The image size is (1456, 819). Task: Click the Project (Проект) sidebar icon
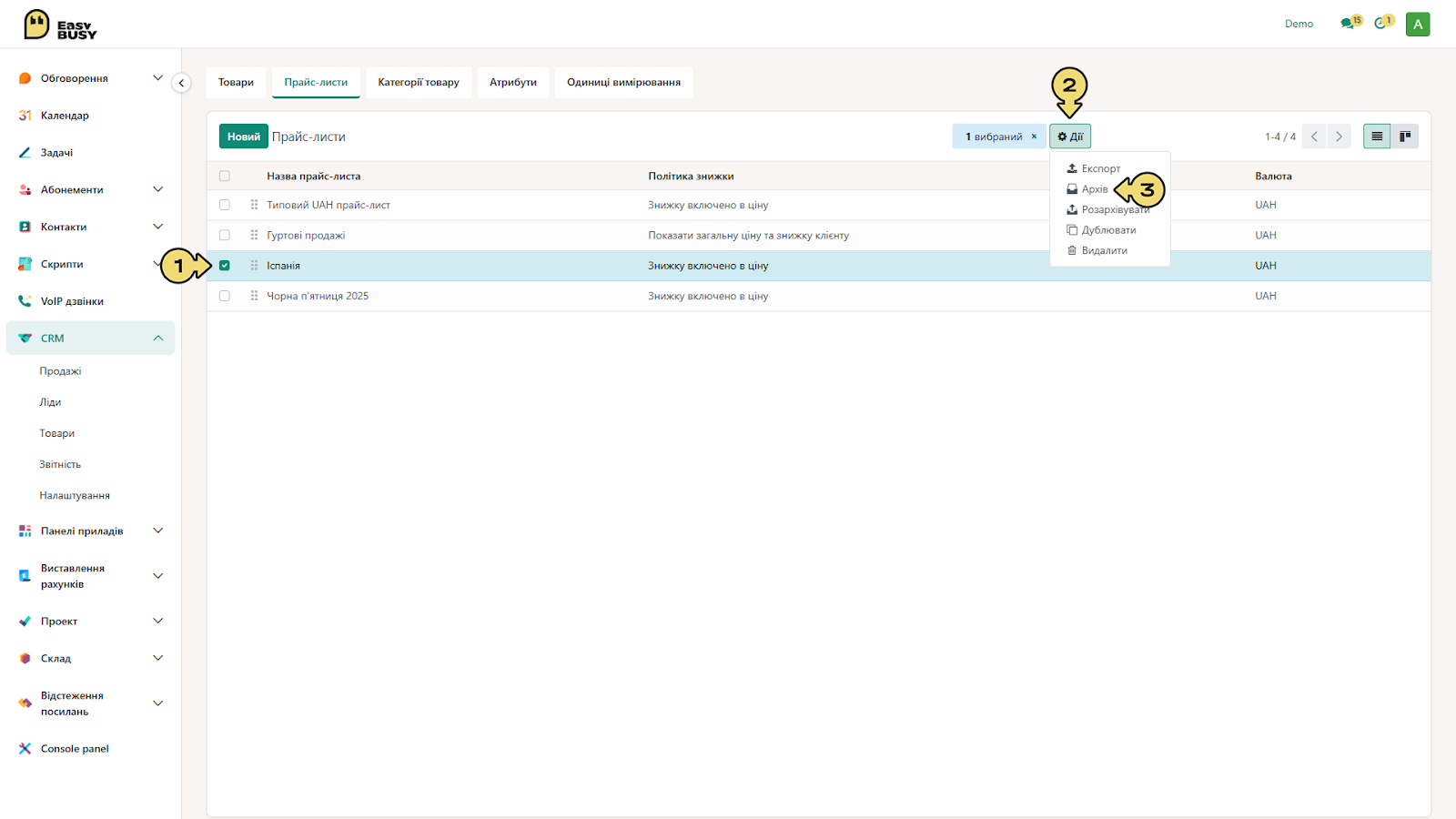(25, 622)
